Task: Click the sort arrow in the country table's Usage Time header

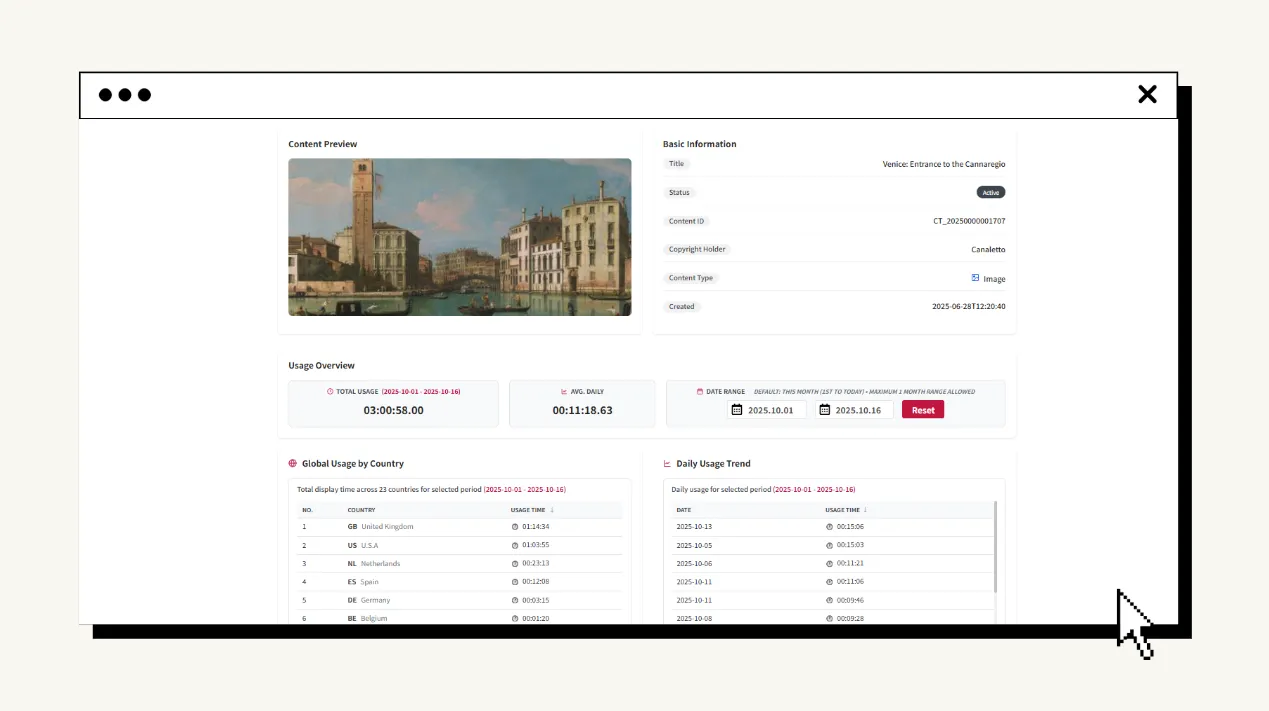Action: point(552,510)
